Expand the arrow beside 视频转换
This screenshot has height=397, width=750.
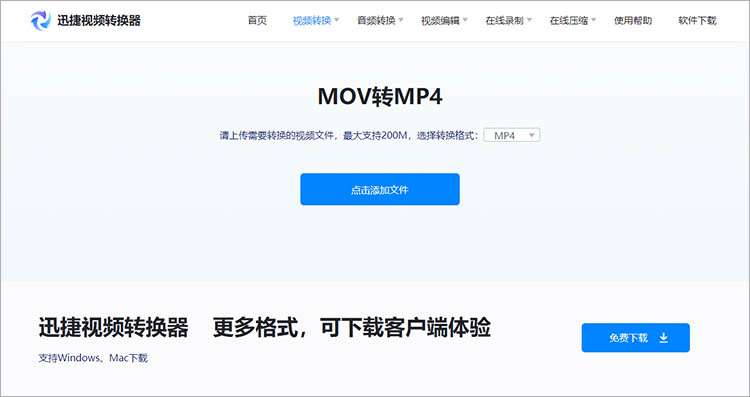click(336, 20)
